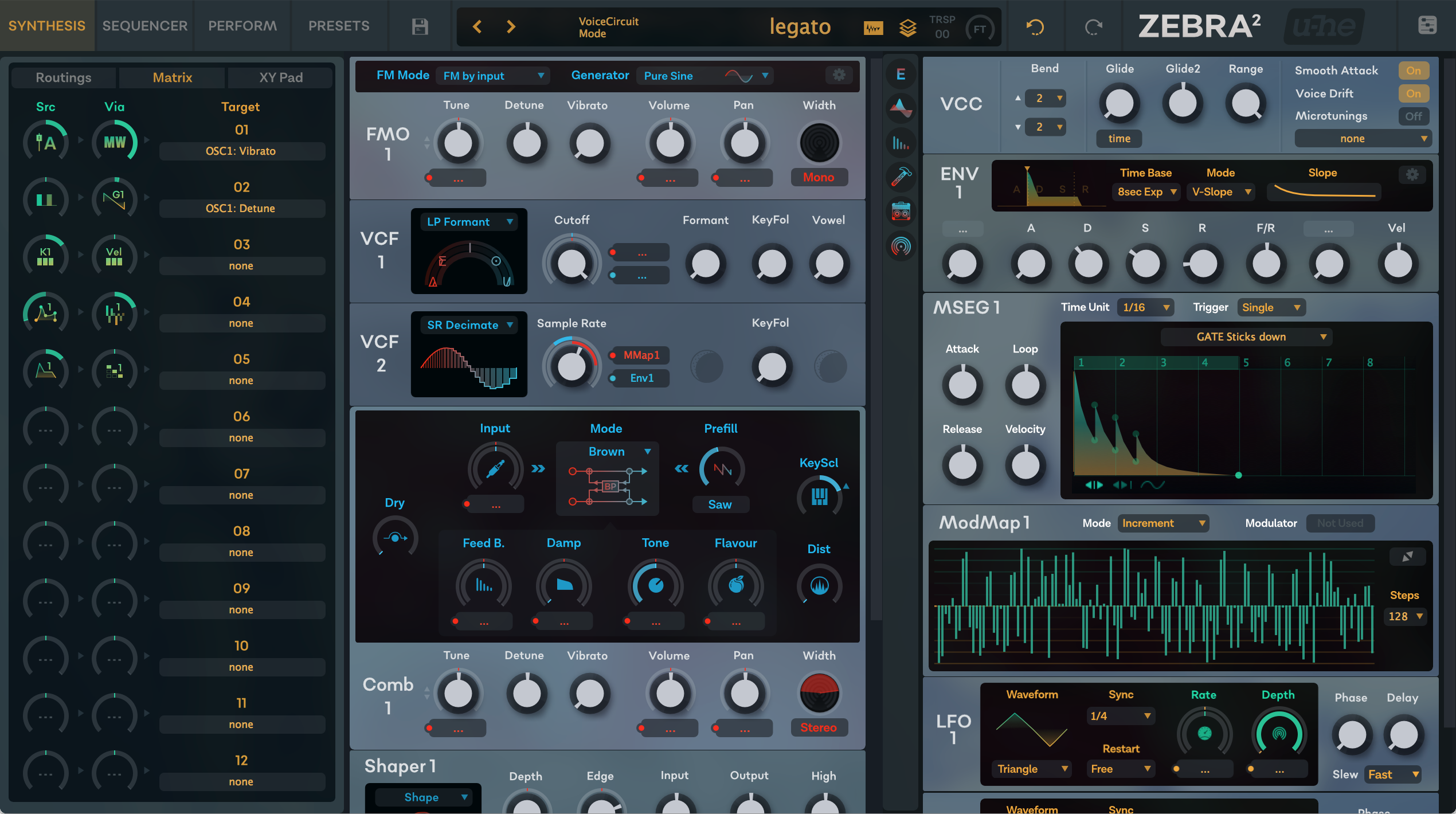The image size is (1456, 814).
Task: Switch to the SEQUENCER tab
Action: (x=144, y=26)
